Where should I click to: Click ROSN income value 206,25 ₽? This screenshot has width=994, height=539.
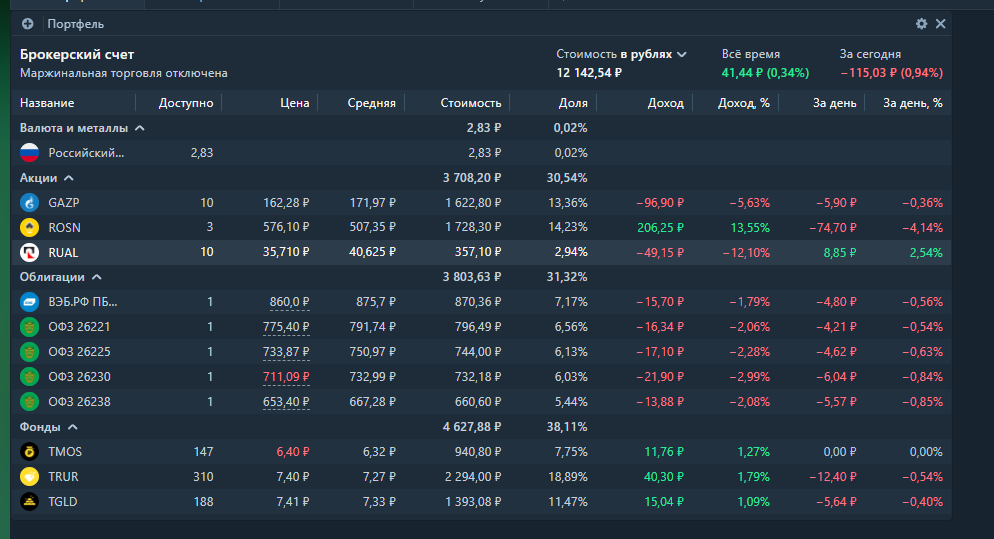click(x=661, y=228)
